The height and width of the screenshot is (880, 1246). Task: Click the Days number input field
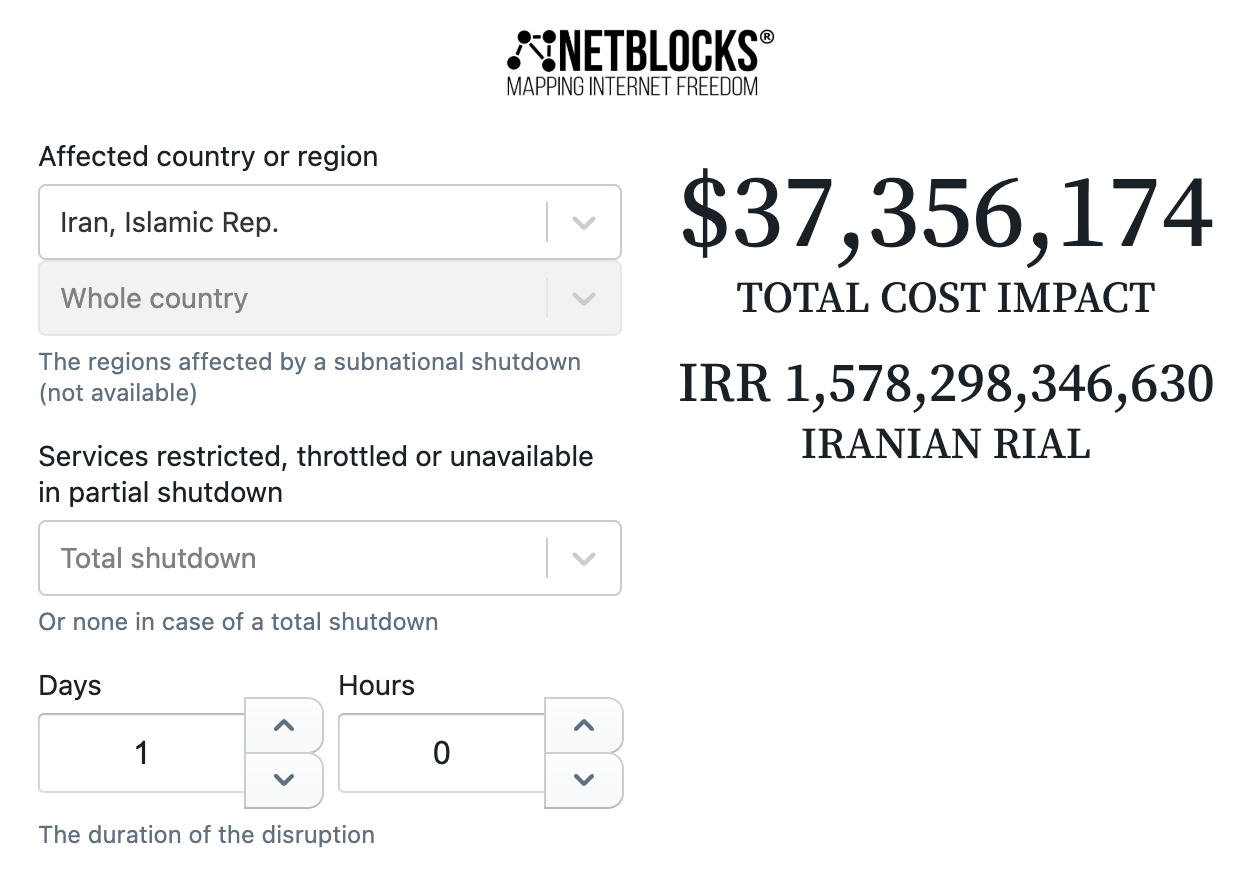142,753
